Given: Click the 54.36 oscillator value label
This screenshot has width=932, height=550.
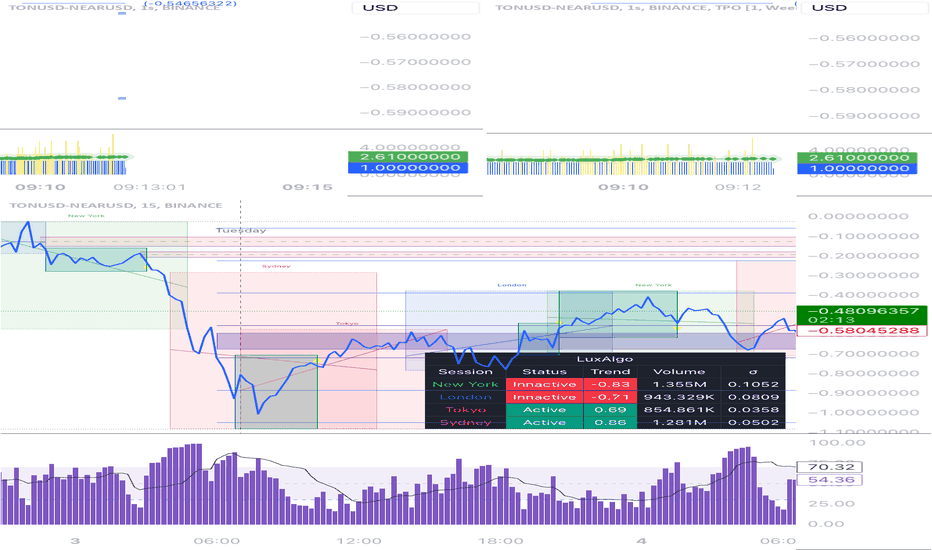Looking at the screenshot, I should click(829, 480).
